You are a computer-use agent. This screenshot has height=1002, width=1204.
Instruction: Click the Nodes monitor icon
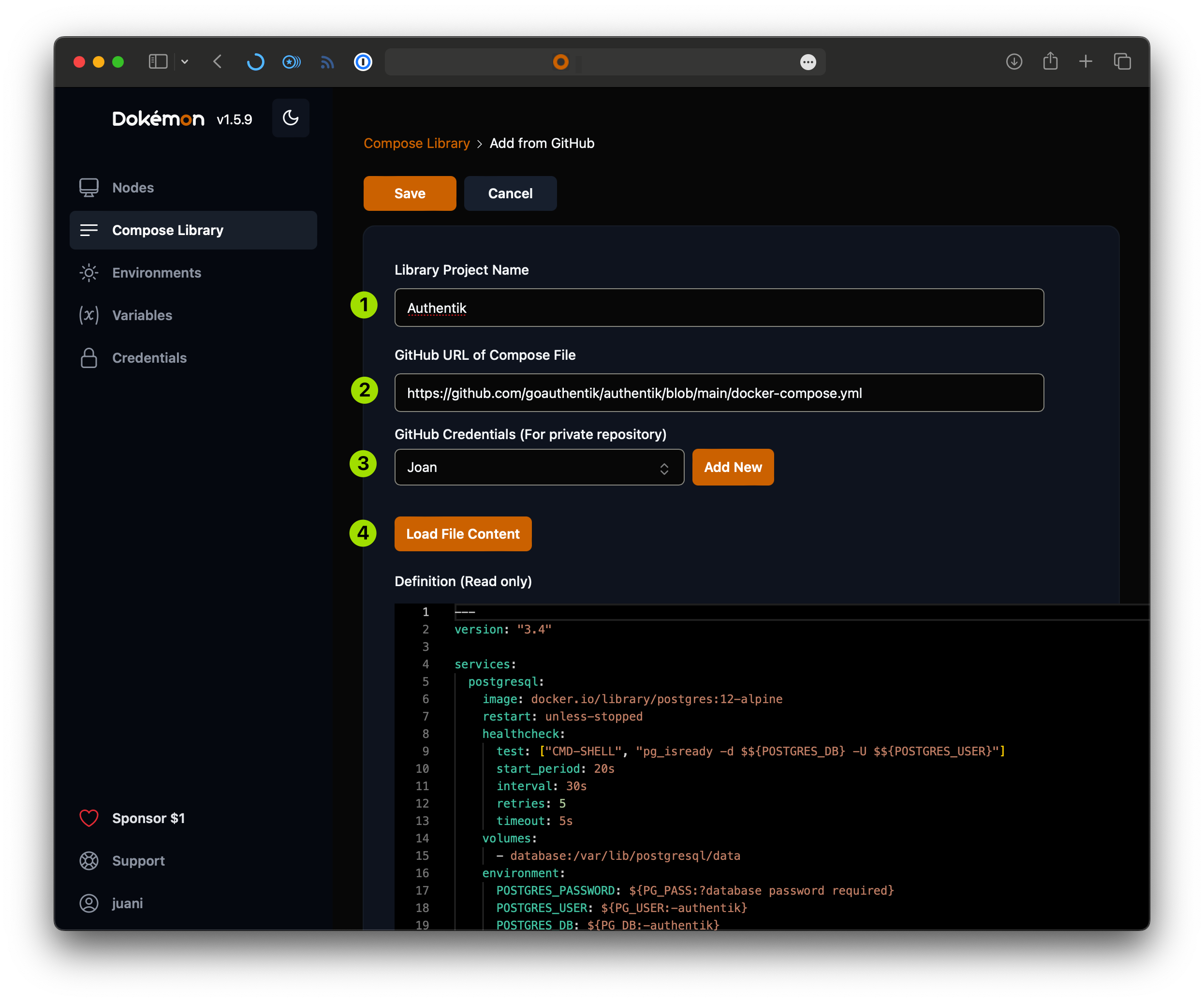coord(89,188)
